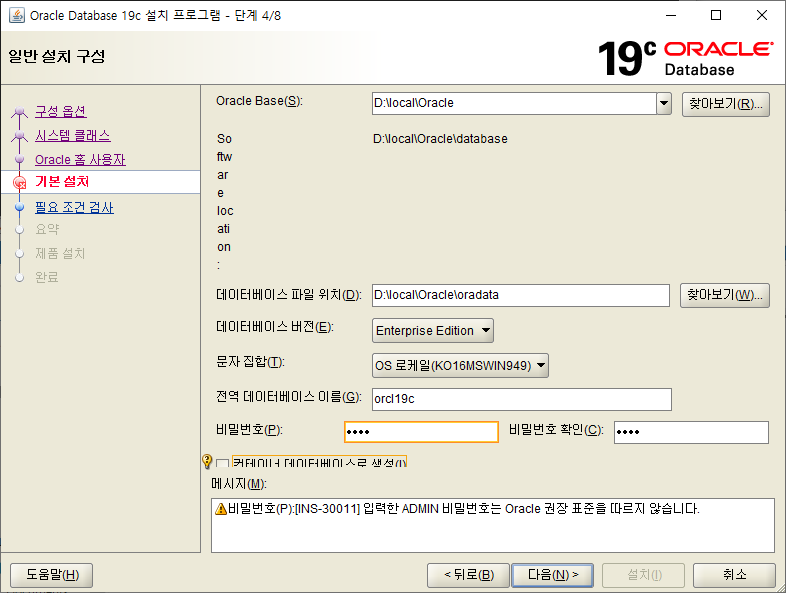
Task: Click the current 기본 설치 step marker icon
Action: click(x=20, y=182)
